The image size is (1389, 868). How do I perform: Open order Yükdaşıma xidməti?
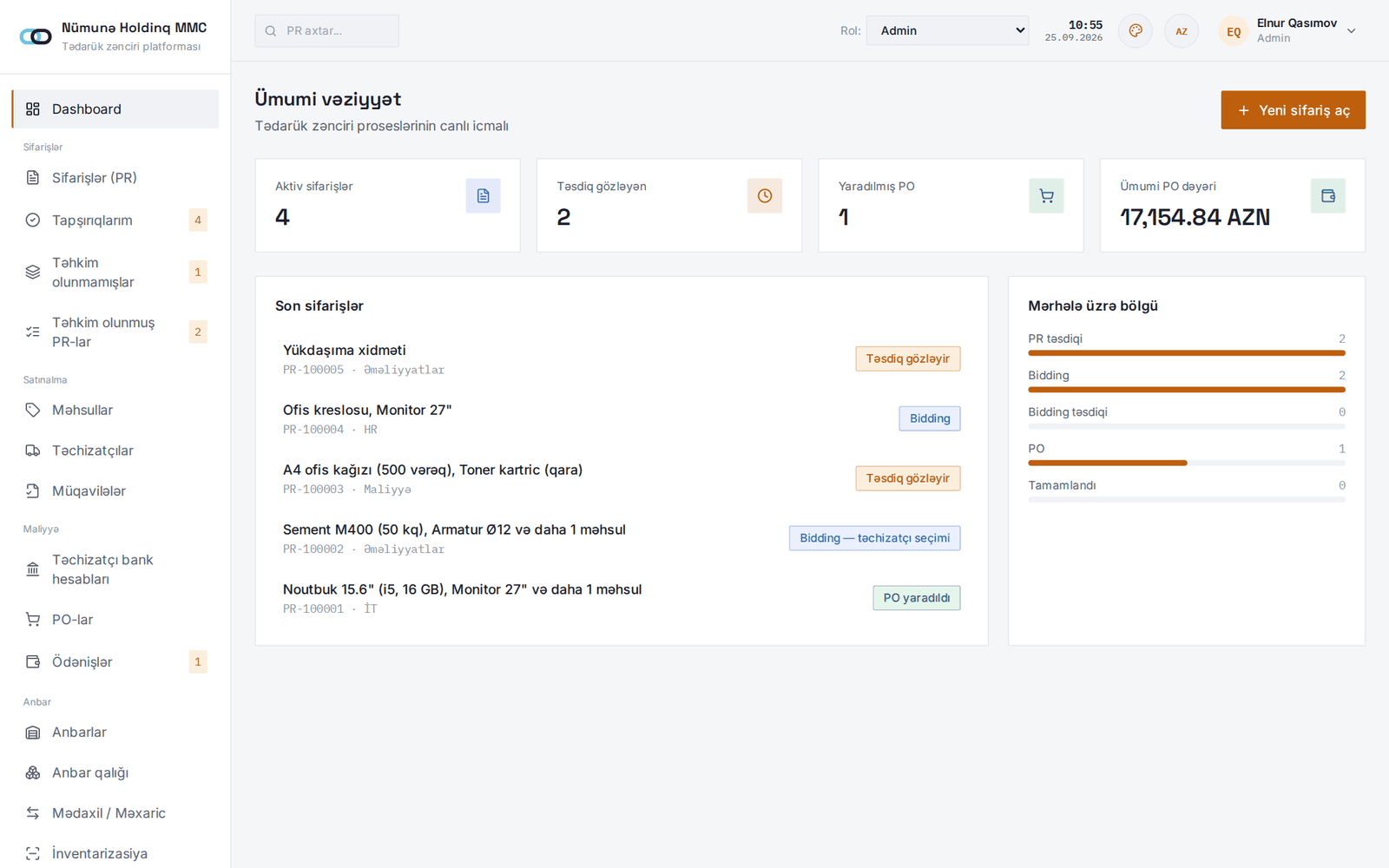coord(622,359)
